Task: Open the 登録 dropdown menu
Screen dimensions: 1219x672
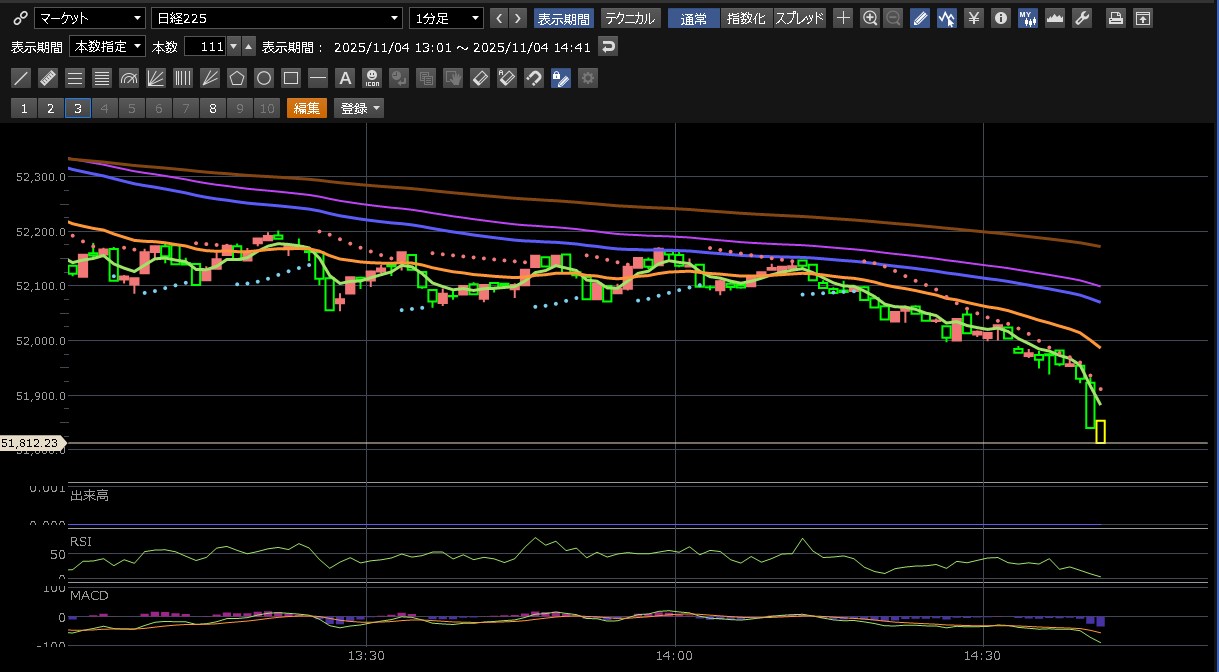Action: 360,108
